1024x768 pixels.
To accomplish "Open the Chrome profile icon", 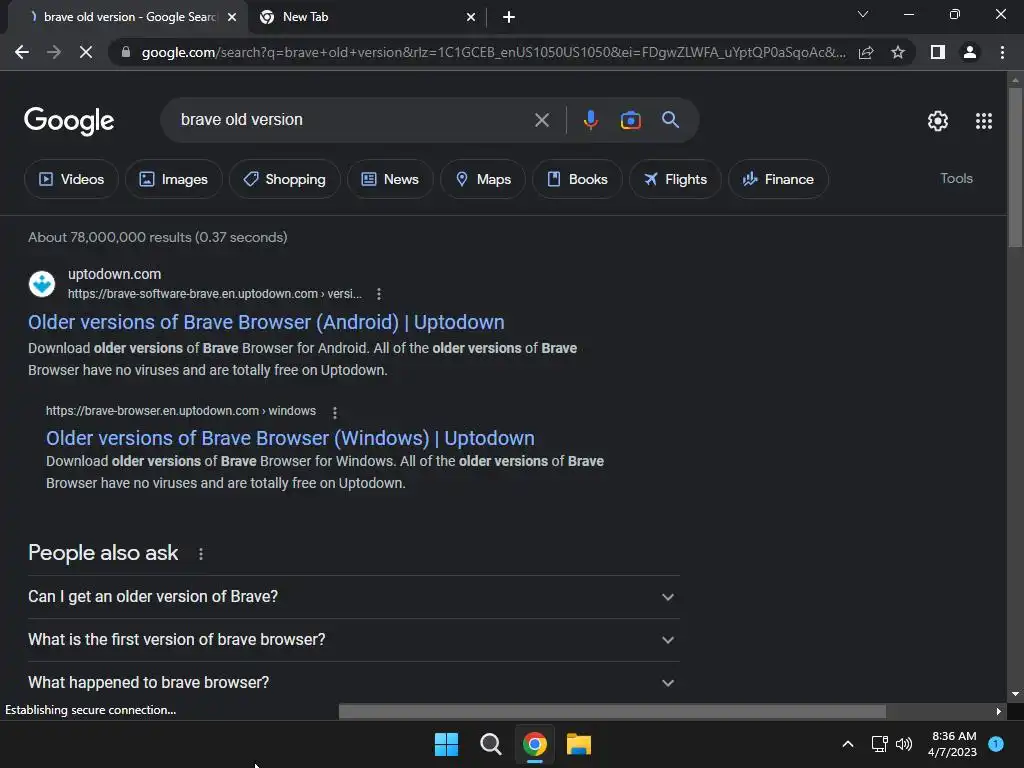I will [x=970, y=52].
